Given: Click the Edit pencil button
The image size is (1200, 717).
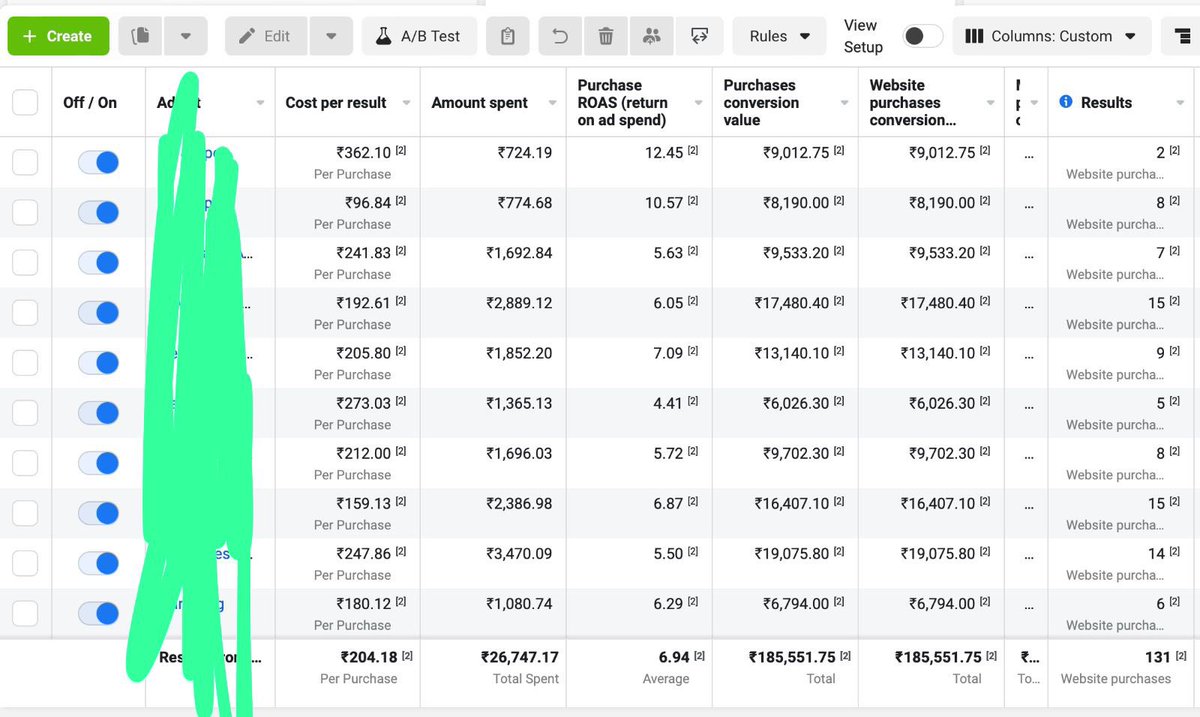Looking at the screenshot, I should pyautogui.click(x=266, y=36).
